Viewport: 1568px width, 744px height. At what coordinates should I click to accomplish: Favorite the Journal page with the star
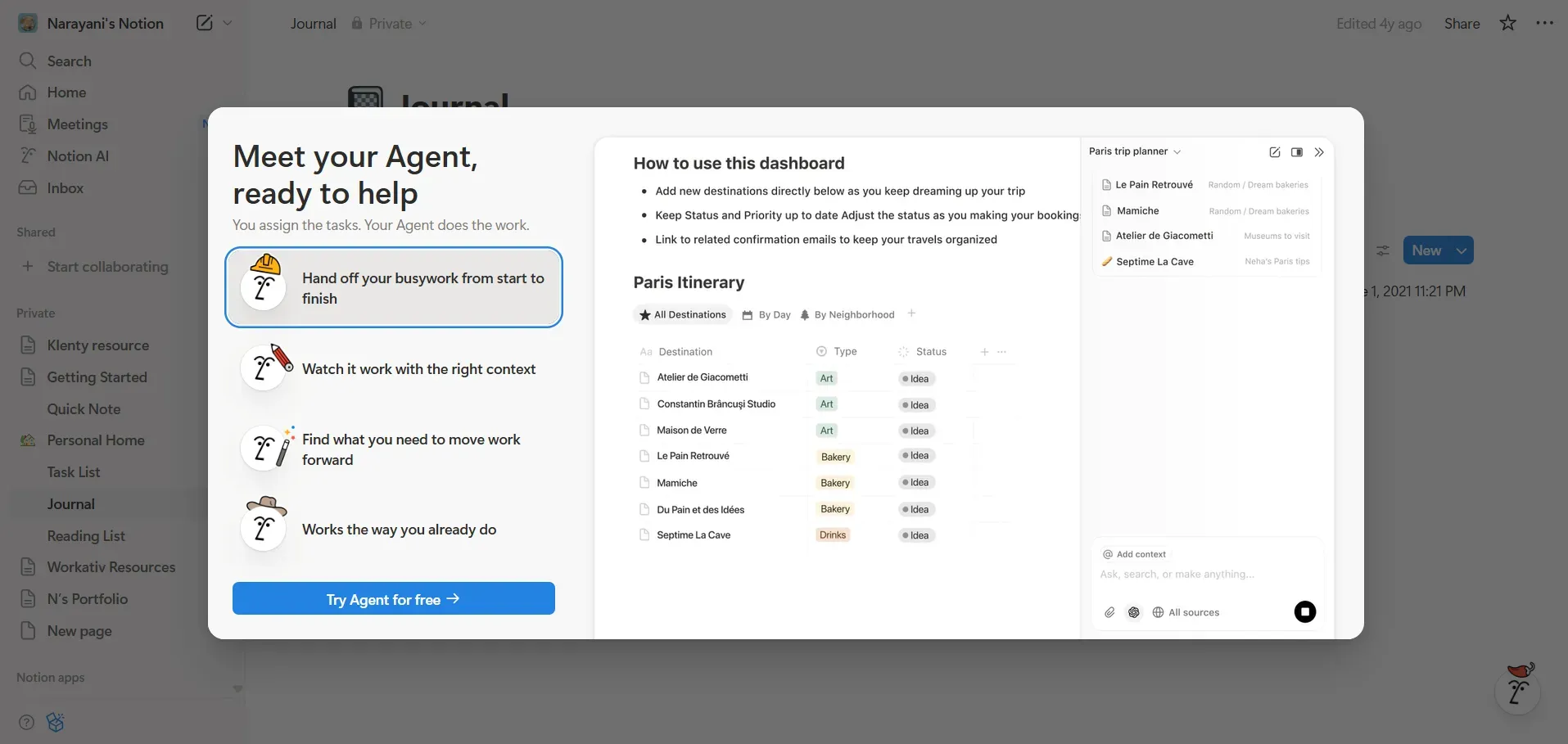(x=1507, y=23)
